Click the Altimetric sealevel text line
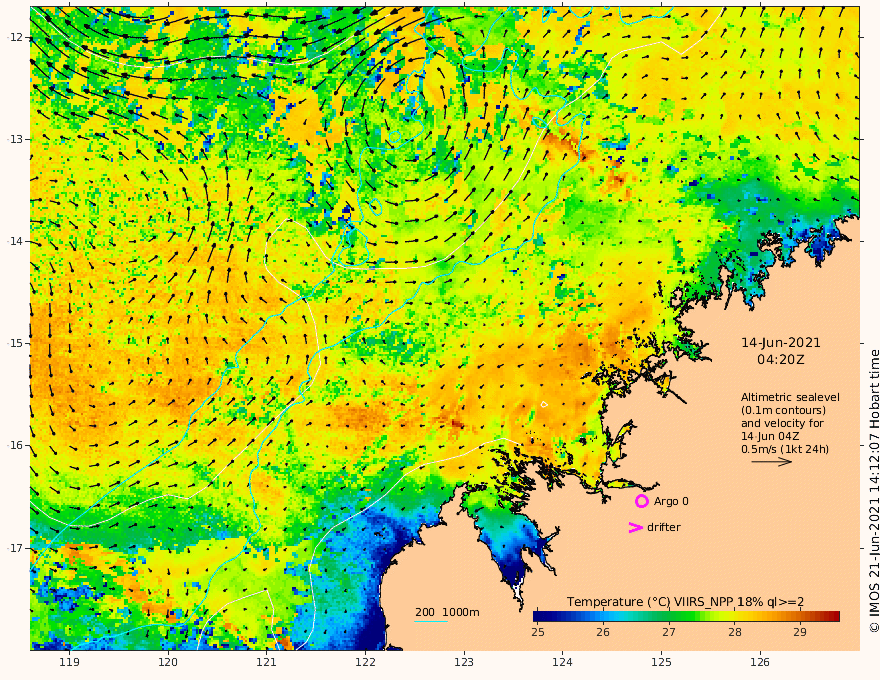This screenshot has width=880, height=680. tap(790, 397)
